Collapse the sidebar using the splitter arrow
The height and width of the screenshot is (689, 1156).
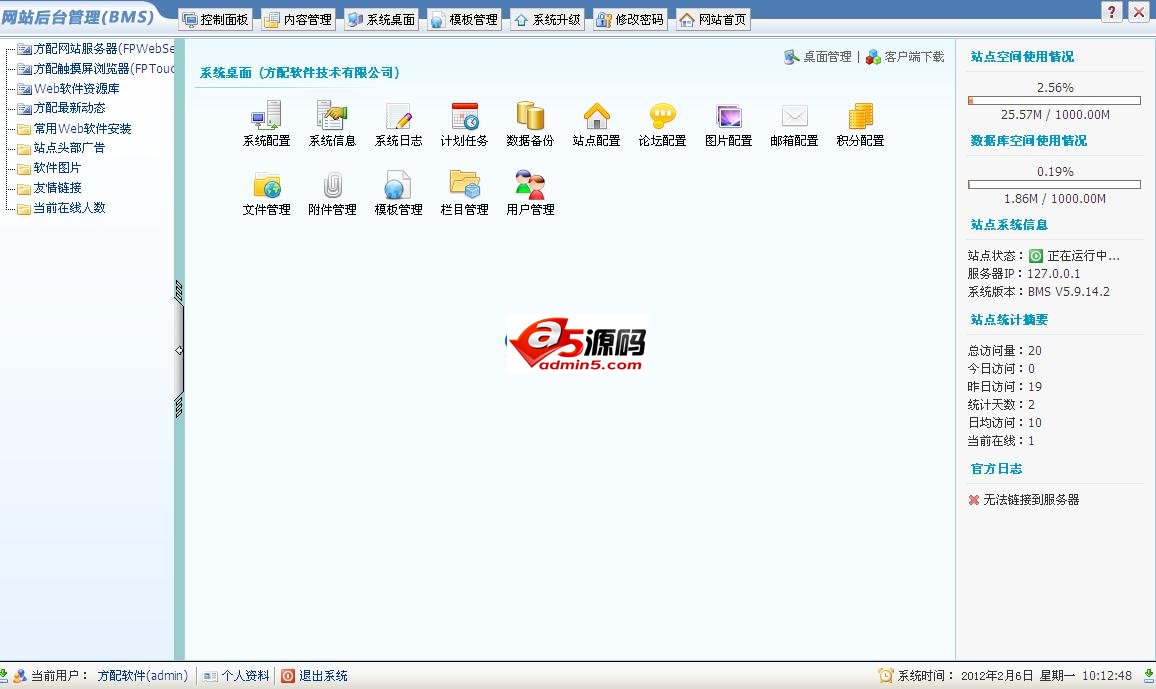tap(178, 351)
